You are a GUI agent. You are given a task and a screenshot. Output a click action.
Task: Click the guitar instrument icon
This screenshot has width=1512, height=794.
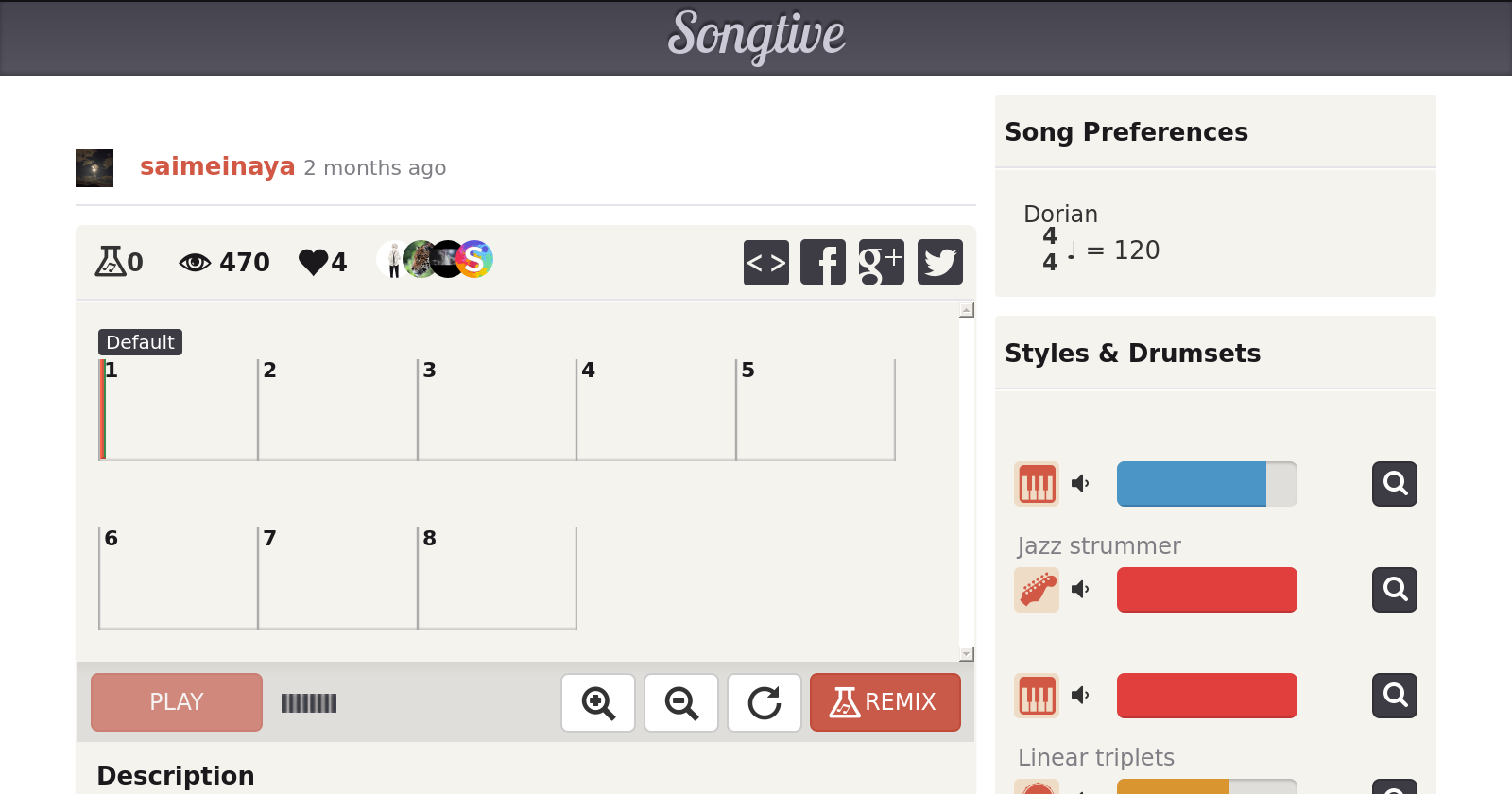tap(1037, 590)
